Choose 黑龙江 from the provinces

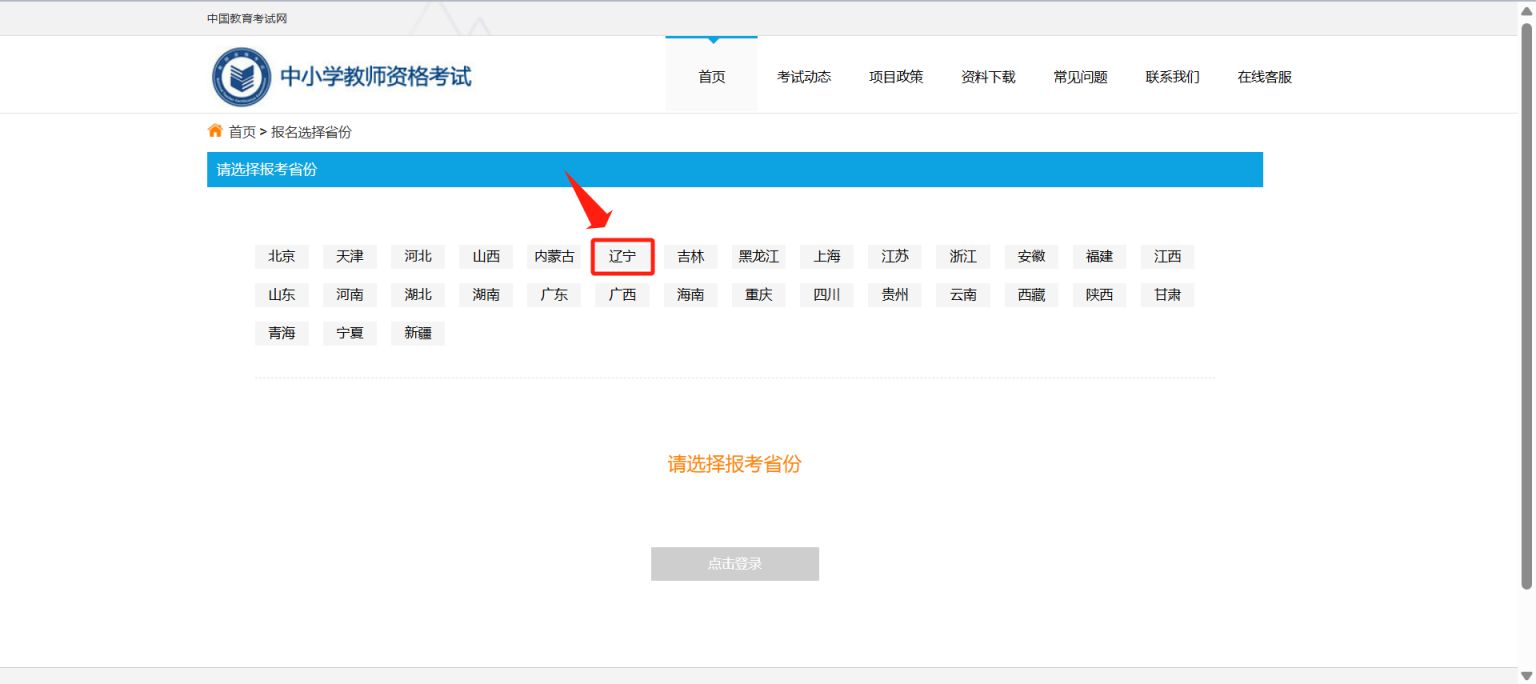[x=758, y=256]
